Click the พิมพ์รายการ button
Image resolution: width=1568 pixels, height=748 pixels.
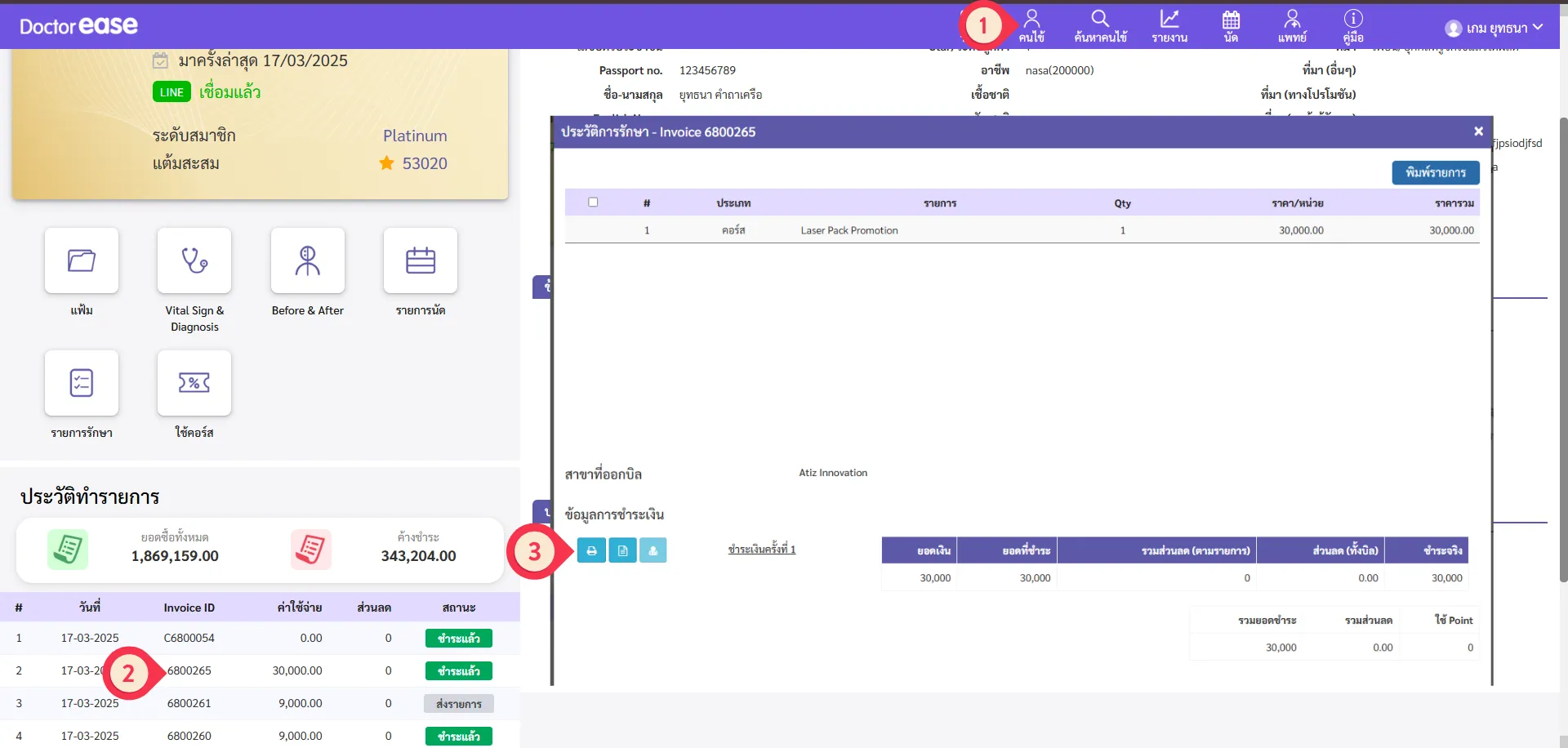(x=1435, y=172)
